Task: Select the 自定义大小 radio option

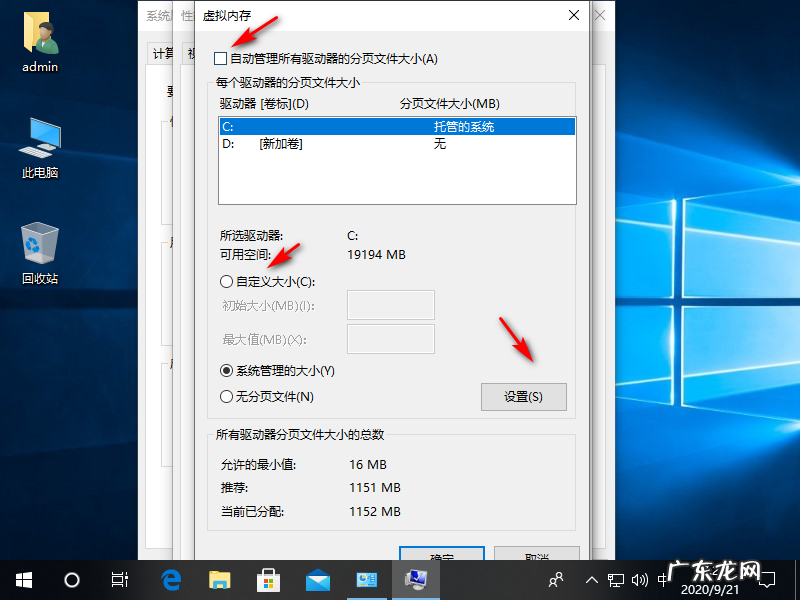Action: 227,282
